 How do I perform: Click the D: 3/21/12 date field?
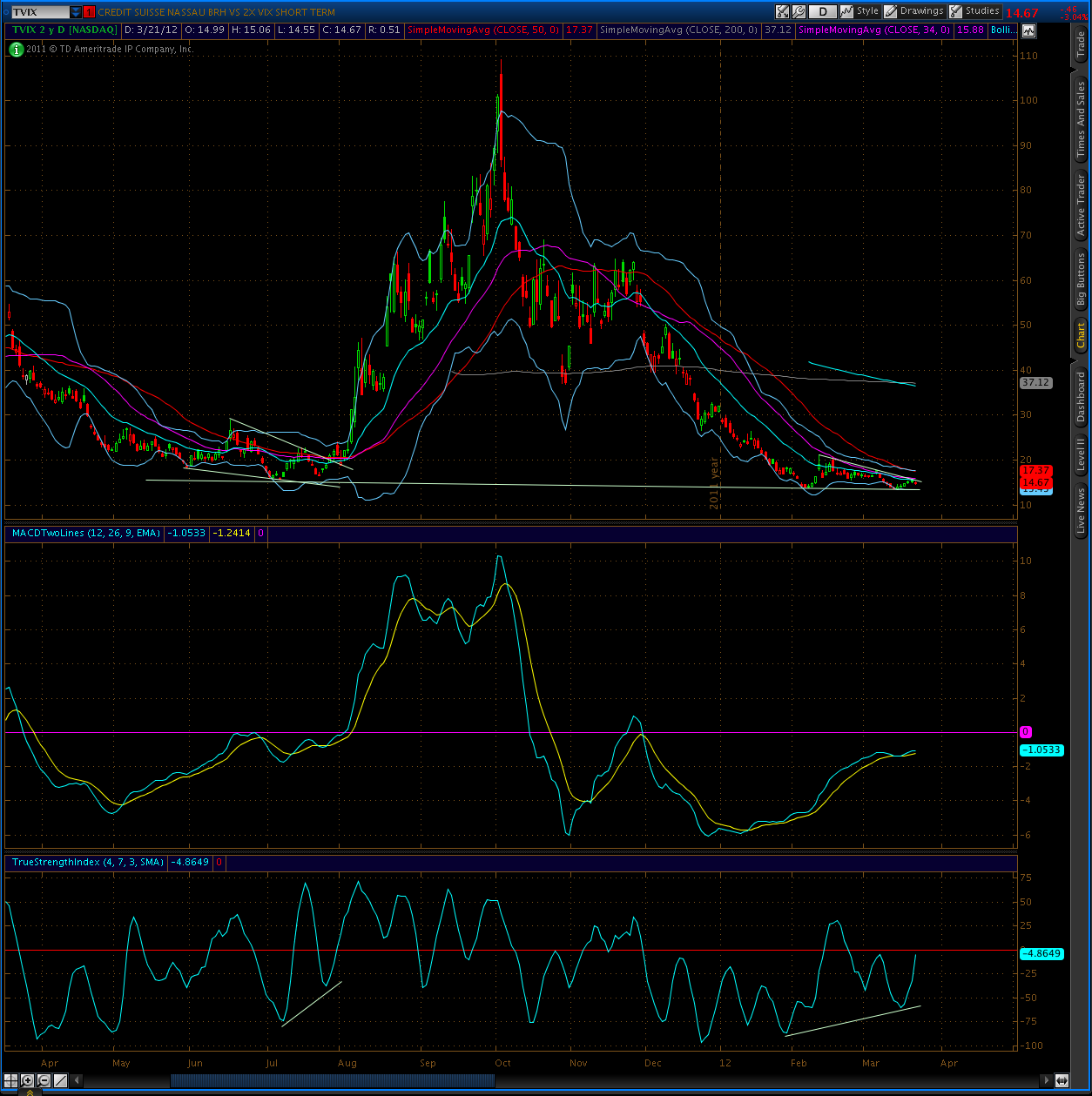click(151, 30)
